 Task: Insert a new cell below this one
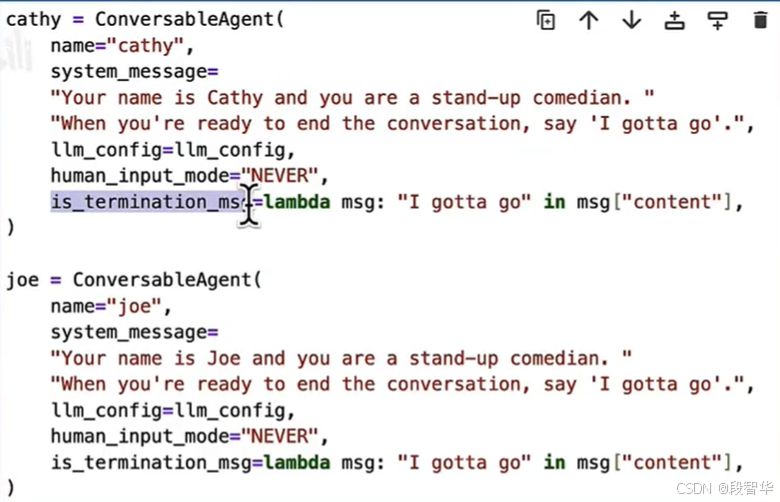tap(717, 20)
